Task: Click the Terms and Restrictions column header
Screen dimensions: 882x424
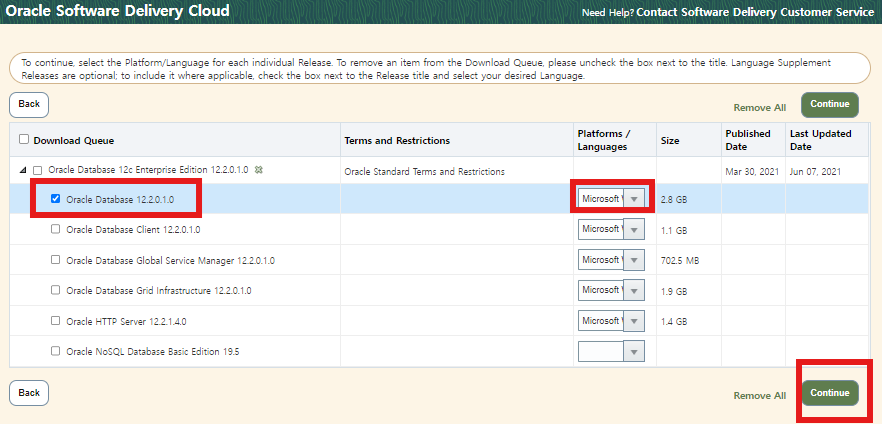Action: tap(397, 141)
